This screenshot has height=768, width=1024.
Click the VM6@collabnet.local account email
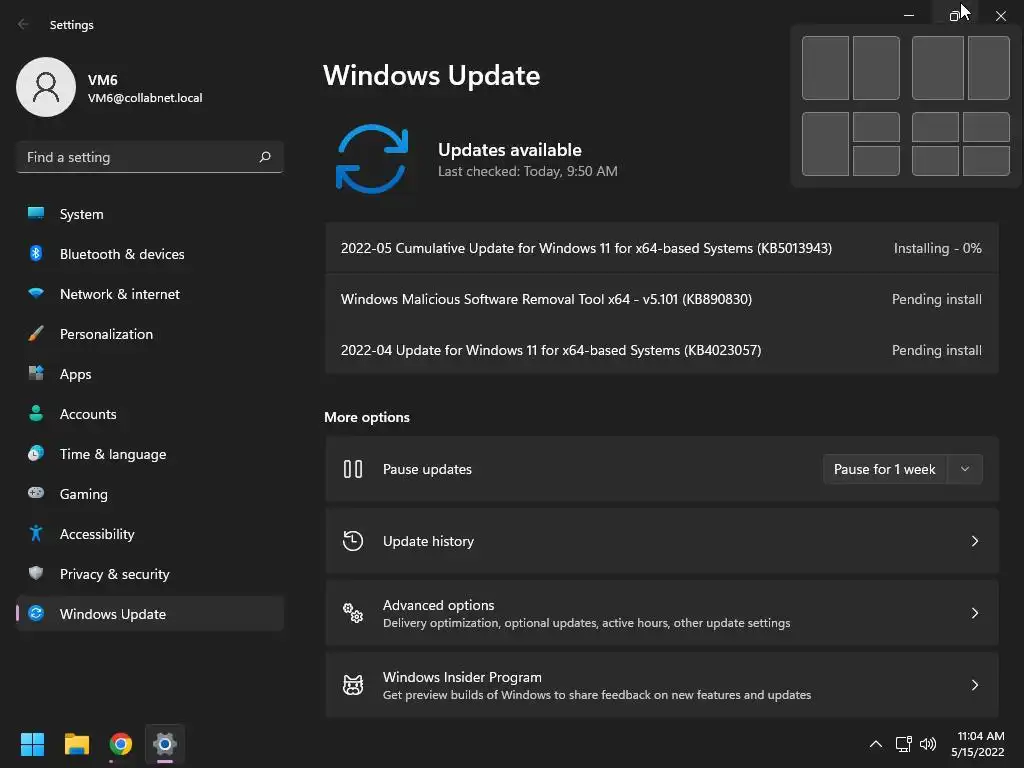(x=145, y=98)
